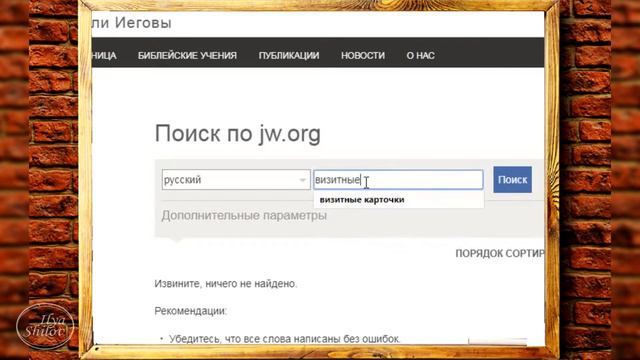Expand Дополнительные параметры section

click(x=244, y=216)
